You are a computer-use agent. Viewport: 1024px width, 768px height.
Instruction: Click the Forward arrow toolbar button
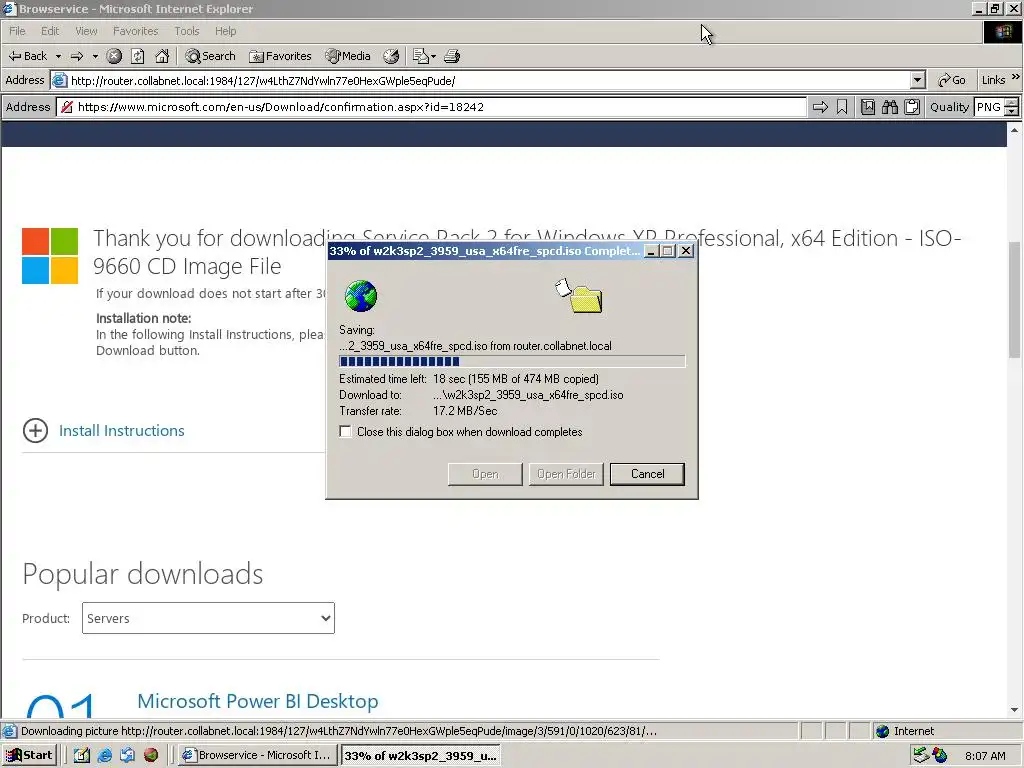click(77, 56)
